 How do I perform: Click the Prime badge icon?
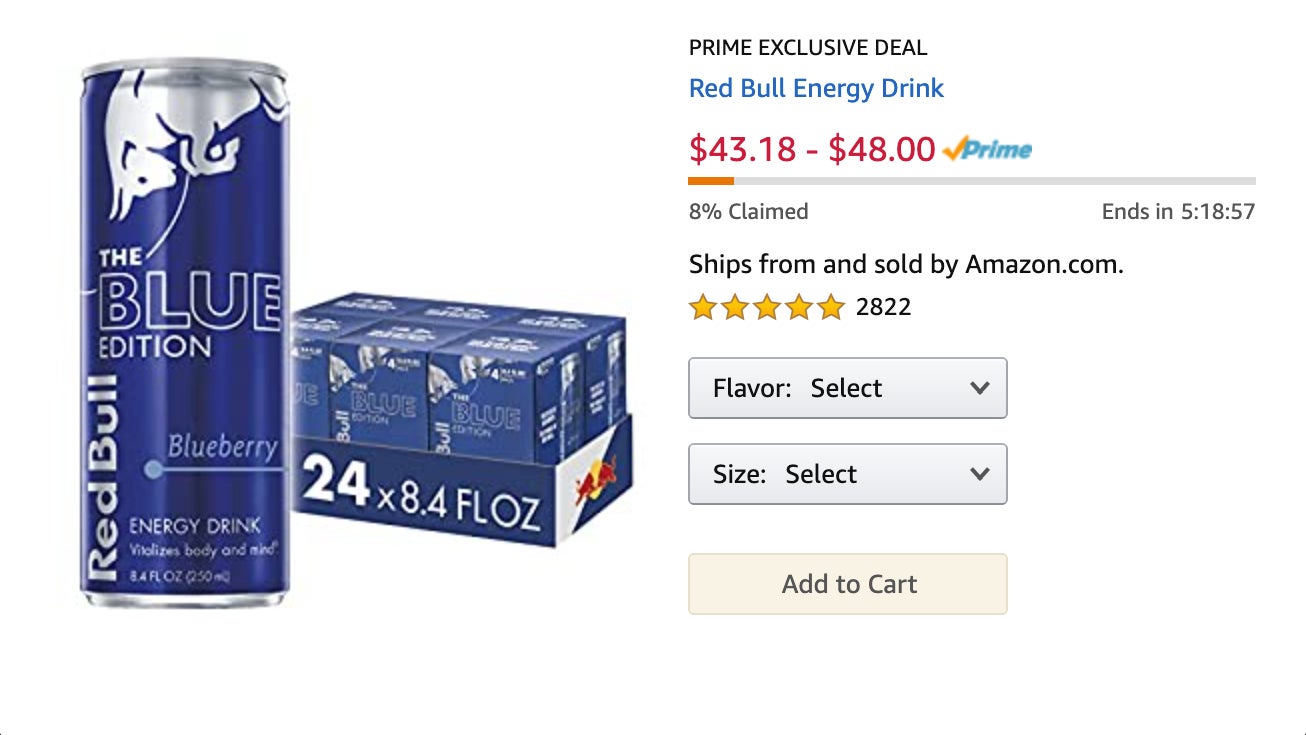pos(986,149)
